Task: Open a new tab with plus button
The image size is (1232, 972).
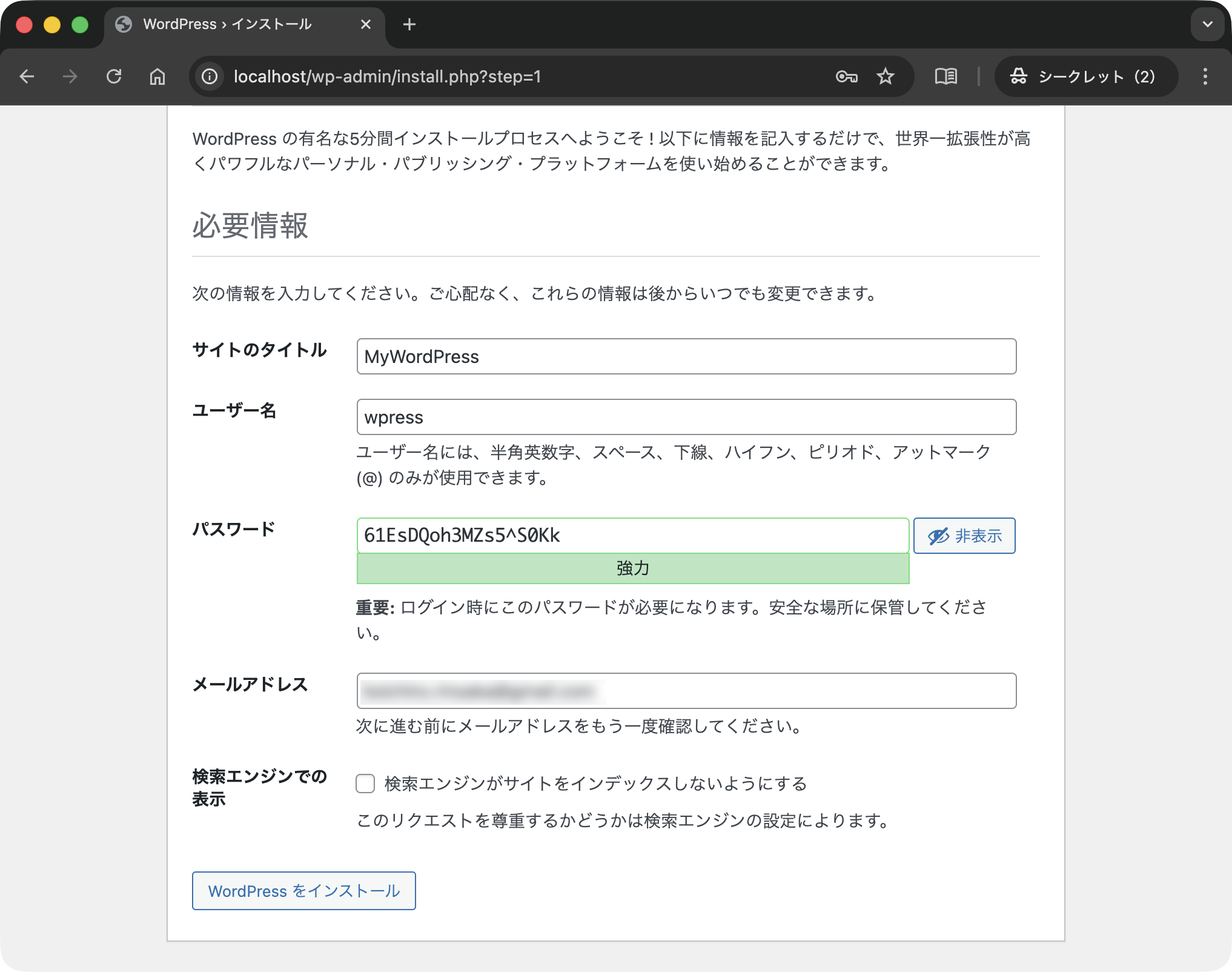Action: (409, 24)
